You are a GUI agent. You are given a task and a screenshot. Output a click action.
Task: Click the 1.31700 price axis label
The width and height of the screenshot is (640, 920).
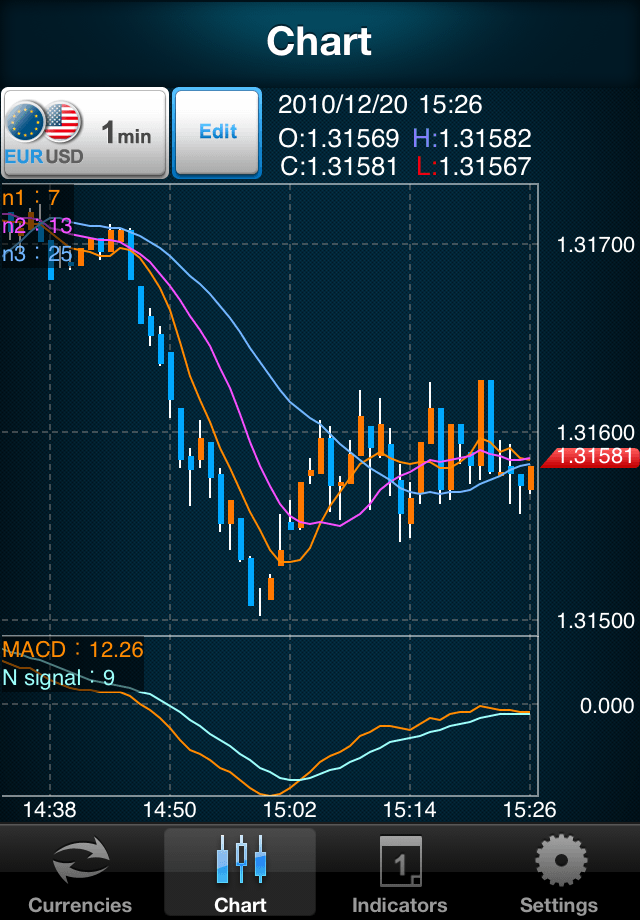[x=595, y=245]
